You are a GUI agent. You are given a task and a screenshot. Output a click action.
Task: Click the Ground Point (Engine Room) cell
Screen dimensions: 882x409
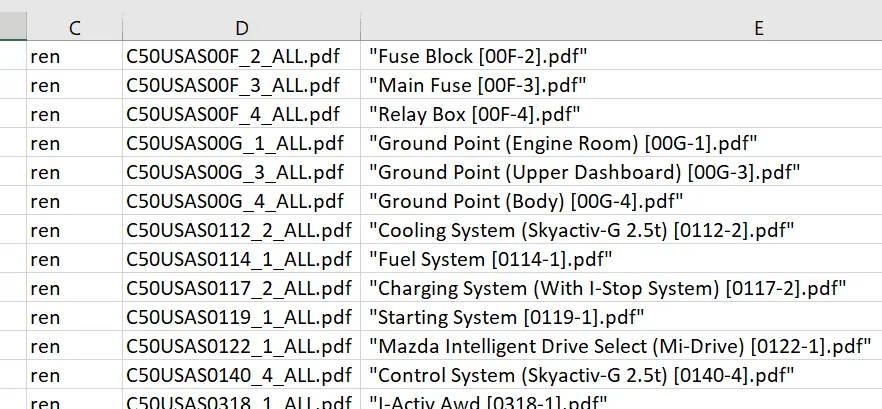(563, 143)
